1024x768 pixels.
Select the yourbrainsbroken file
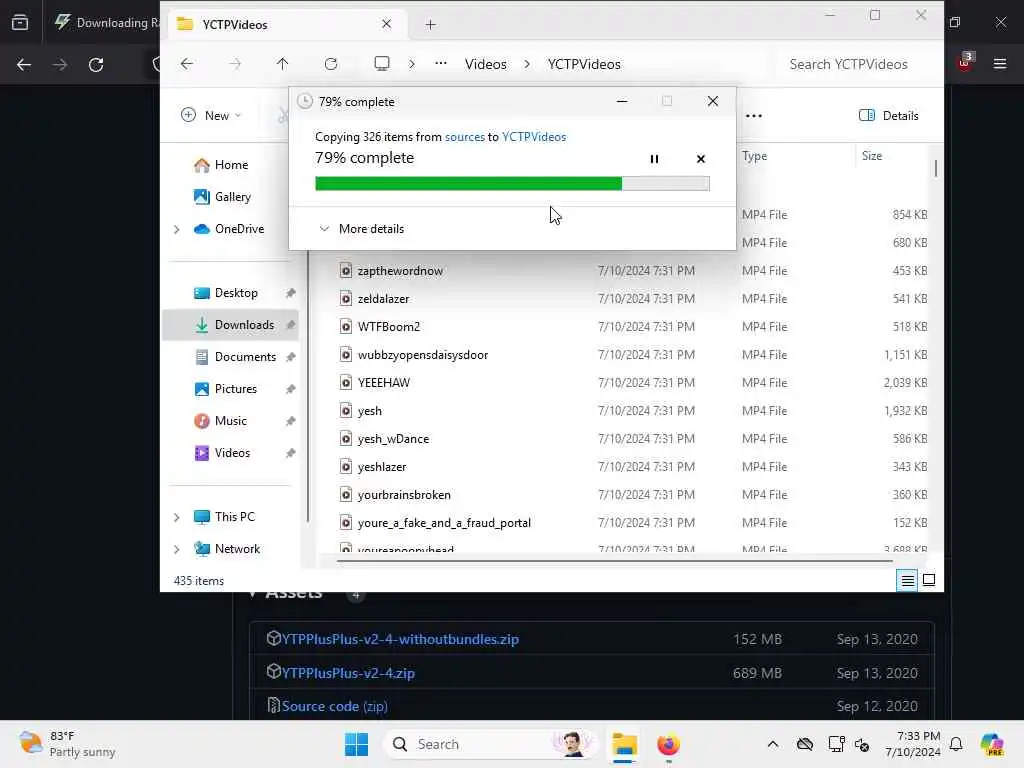[x=404, y=496]
